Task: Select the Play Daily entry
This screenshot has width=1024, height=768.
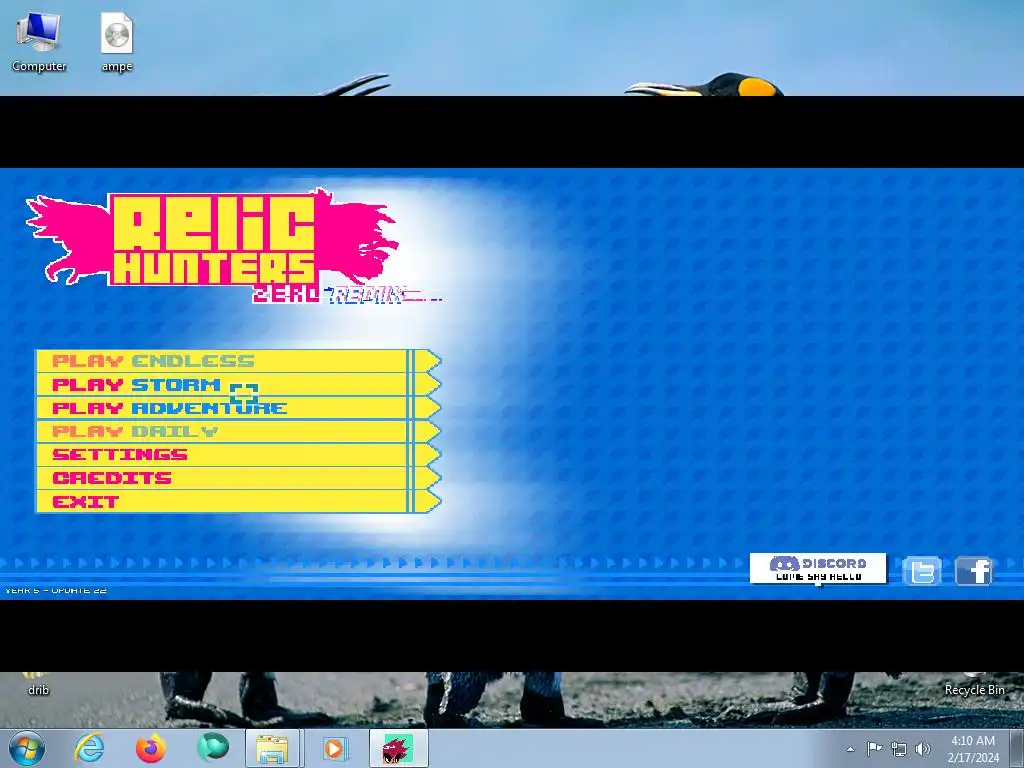Action: coord(238,431)
